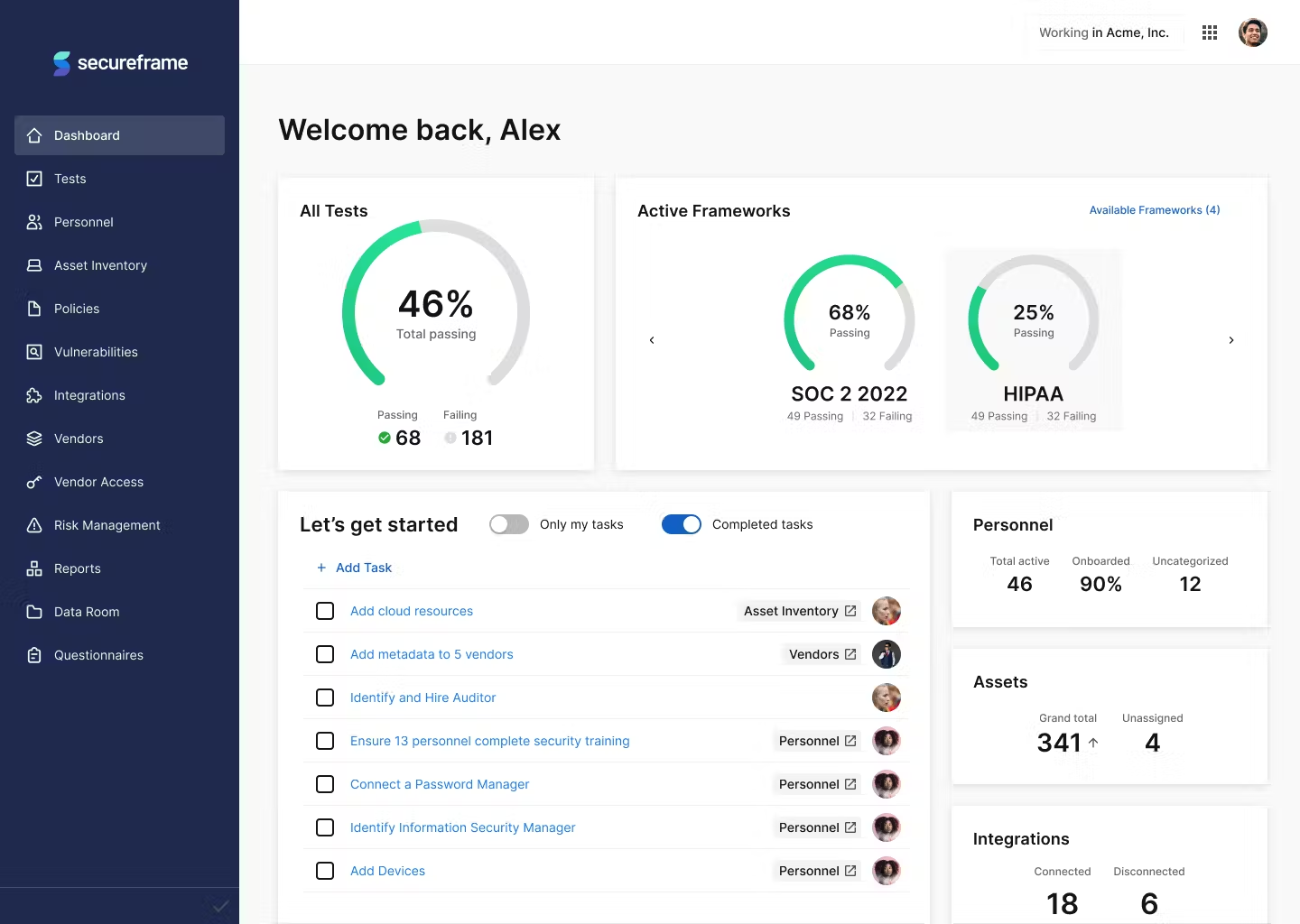Click the Add Task button
Screen dimensions: 1300x924
[x=354, y=568]
